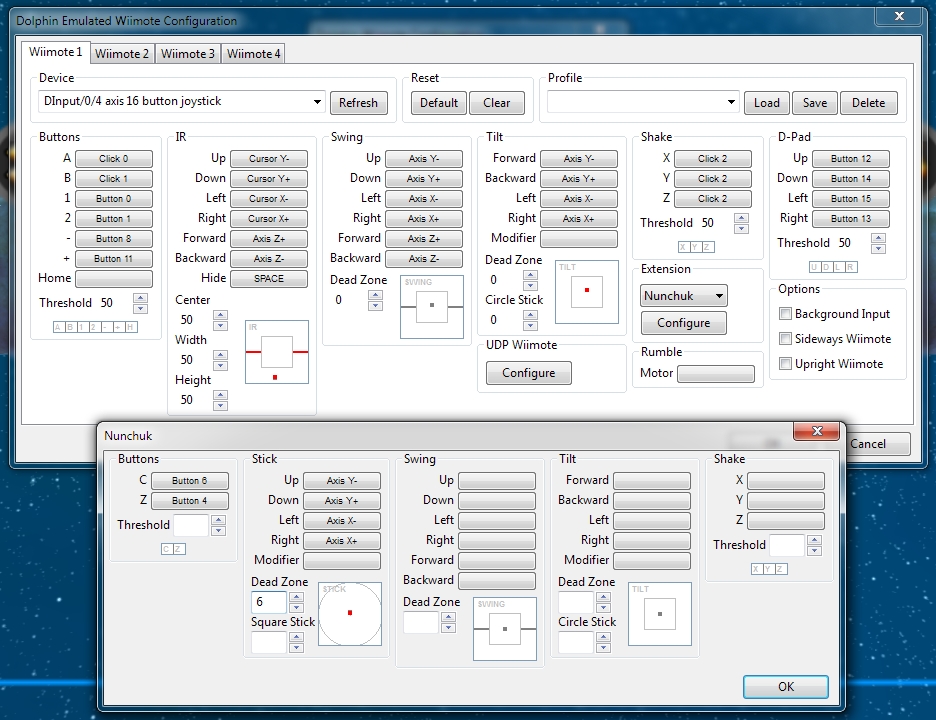Click Wiimote Swing Forward mapping Axis Z+
Screen dimensions: 936x720
click(x=424, y=239)
